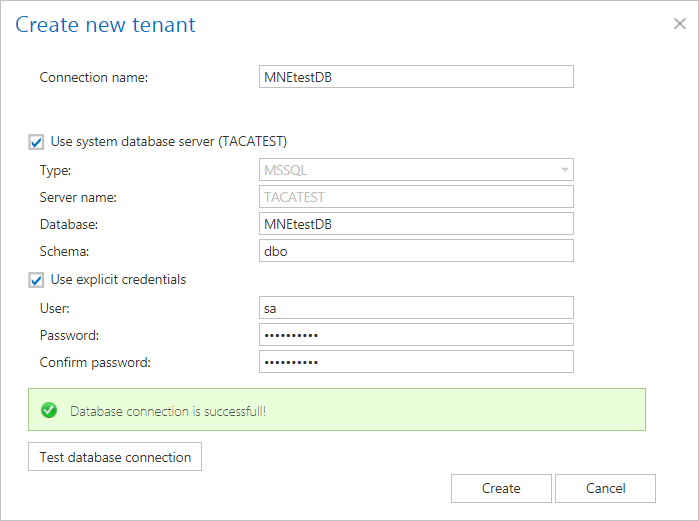Viewport: 699px width, 521px height.
Task: Focus the Confirm password field
Action: [416, 362]
